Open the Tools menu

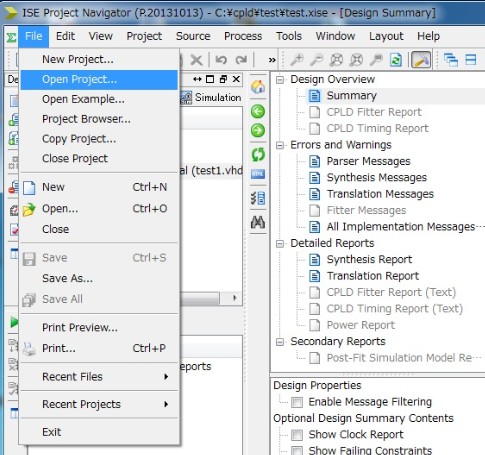[x=289, y=36]
